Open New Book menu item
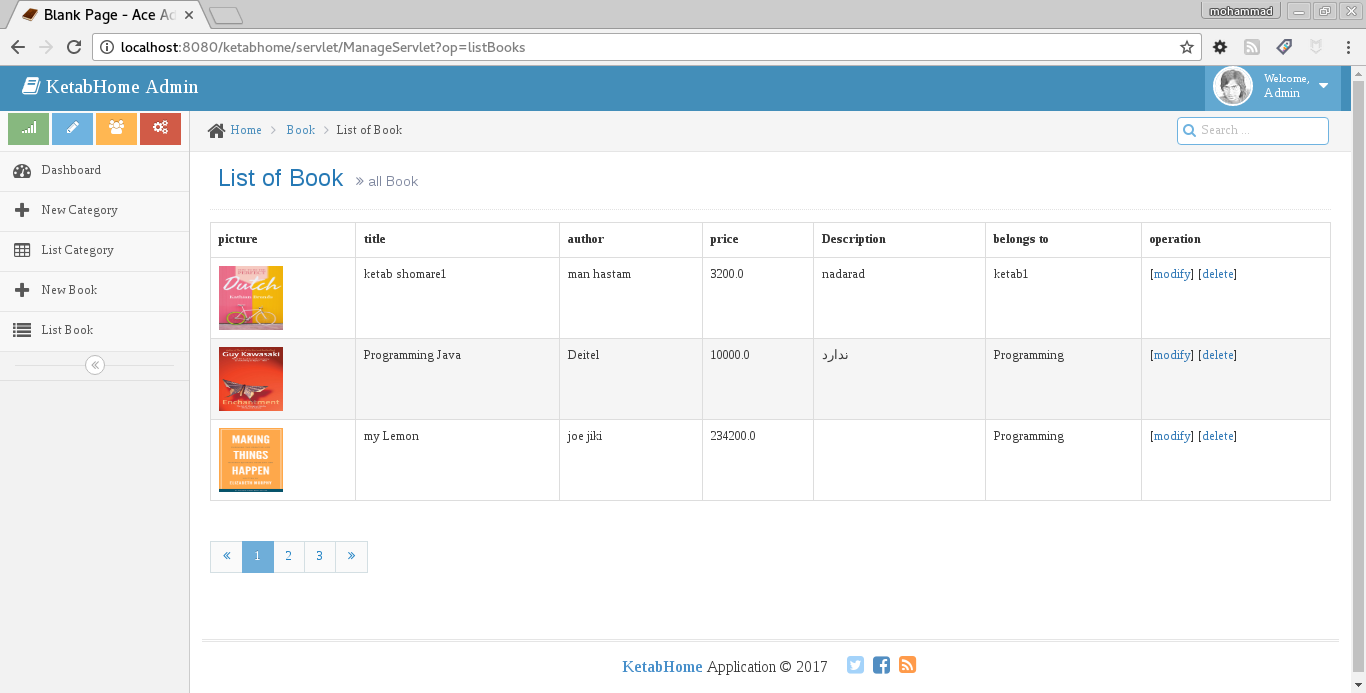The image size is (1366, 693). coord(94,291)
